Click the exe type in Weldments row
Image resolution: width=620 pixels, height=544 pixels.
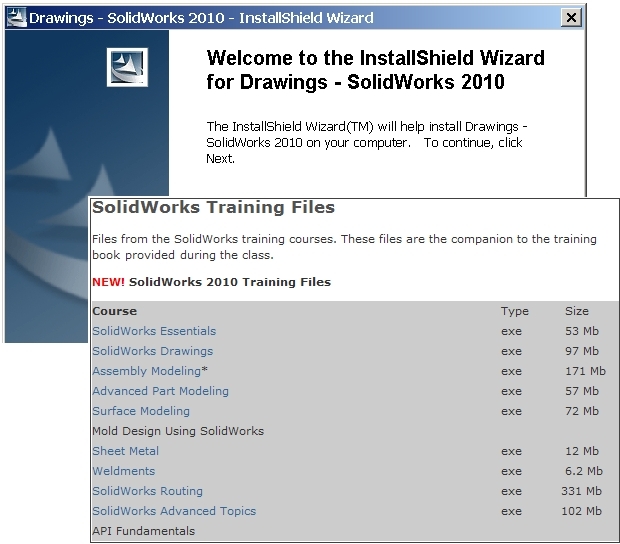tap(511, 471)
